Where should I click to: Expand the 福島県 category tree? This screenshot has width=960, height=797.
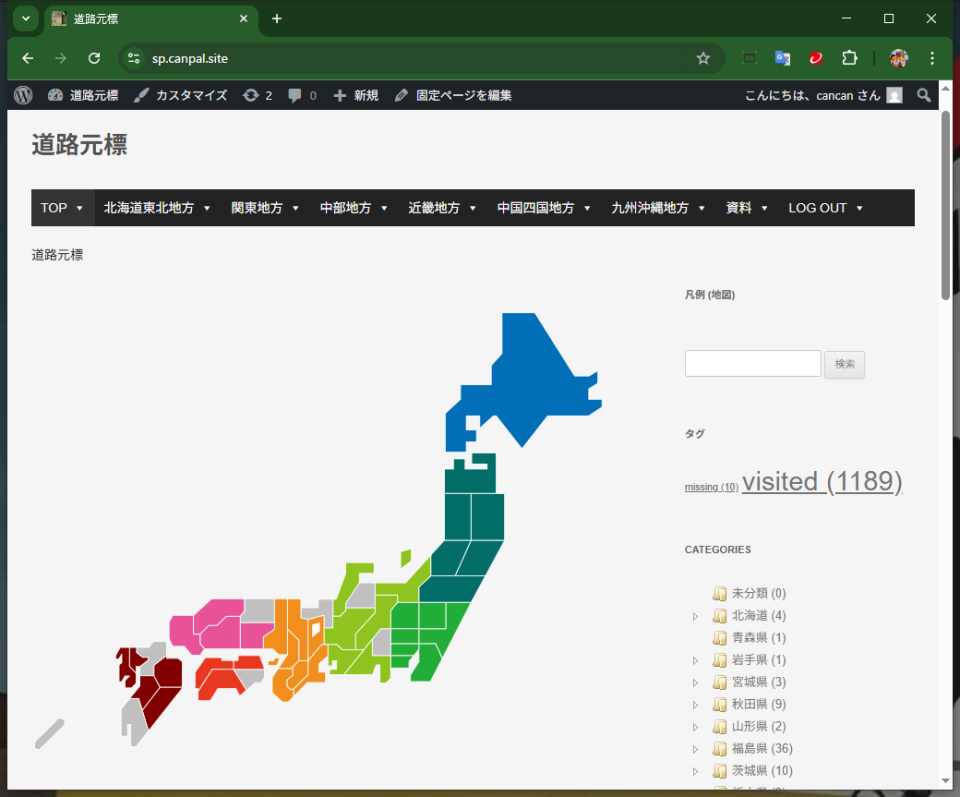coord(695,749)
